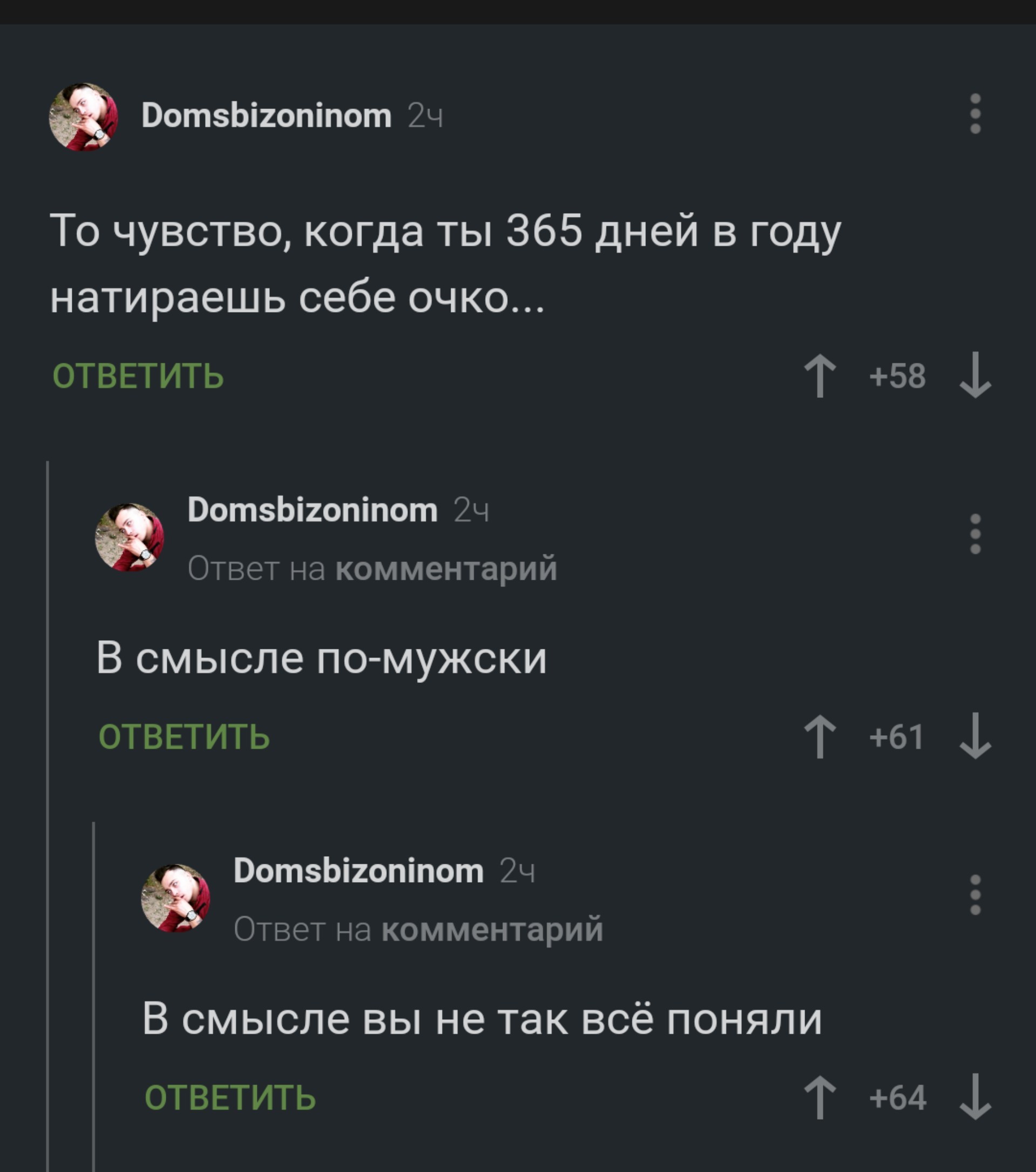Open Domsbizoninom username on third comment
The height and width of the screenshot is (1172, 1036).
(358, 871)
